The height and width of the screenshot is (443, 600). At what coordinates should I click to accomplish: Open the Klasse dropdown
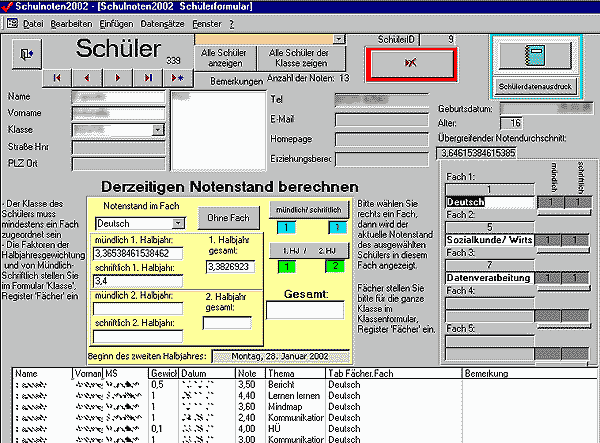[x=159, y=129]
